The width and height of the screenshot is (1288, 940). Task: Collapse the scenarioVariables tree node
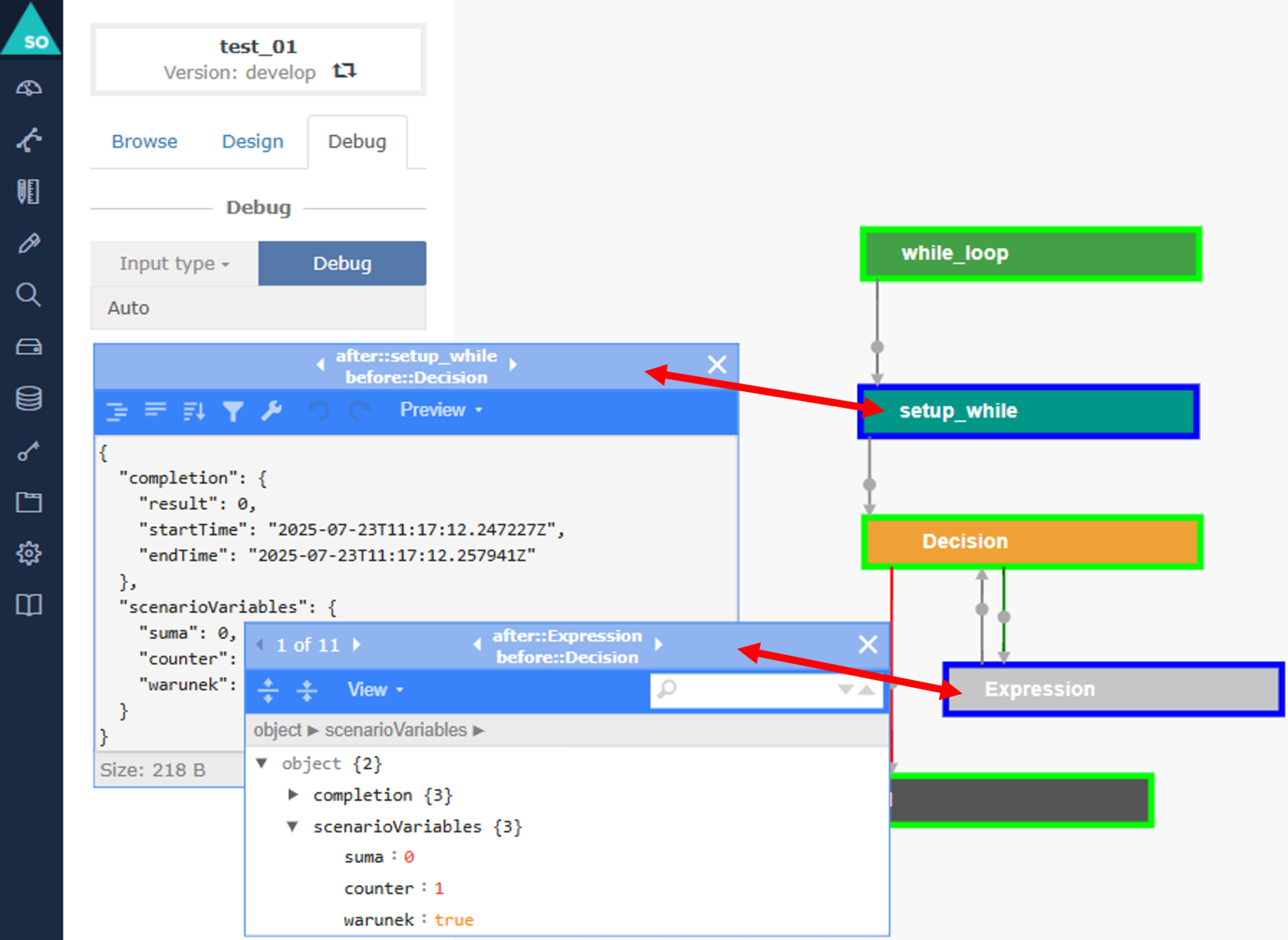pyautogui.click(x=291, y=826)
